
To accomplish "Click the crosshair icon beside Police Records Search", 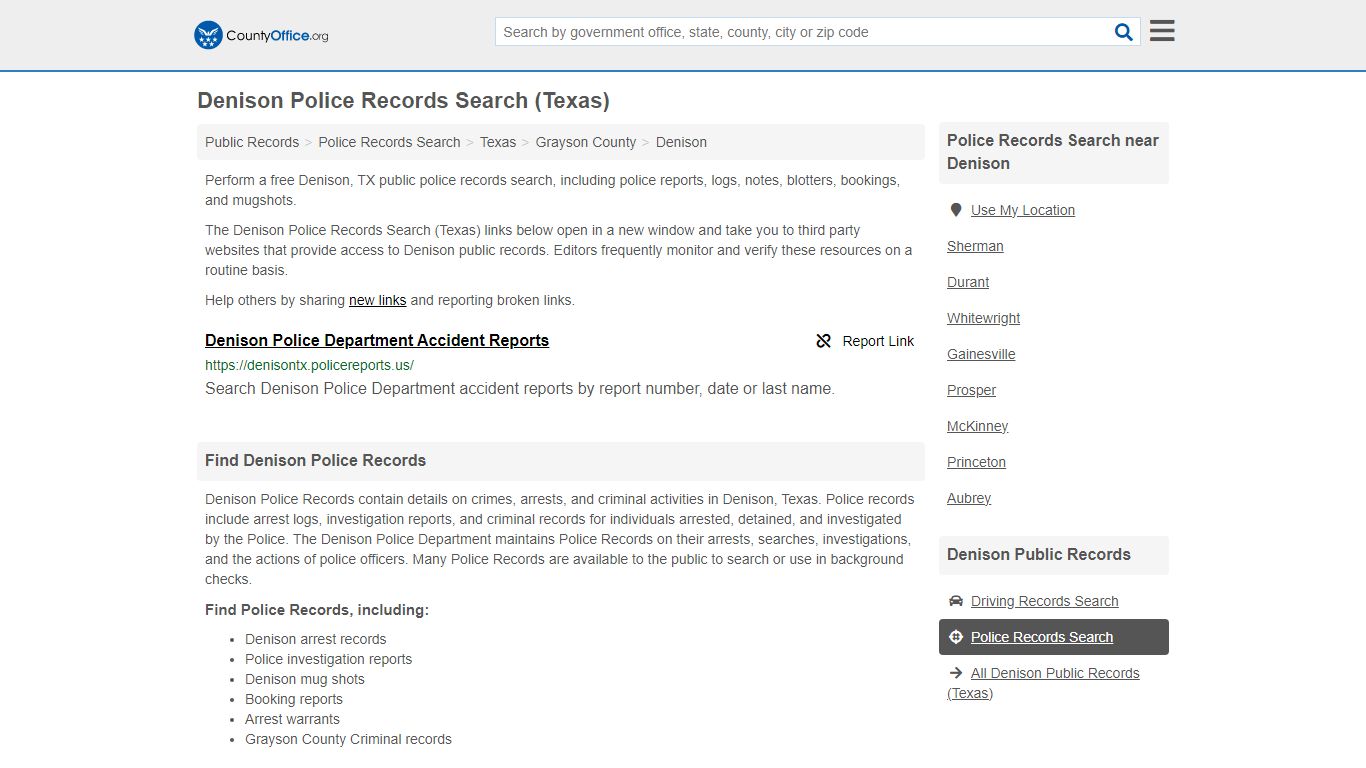I will (956, 637).
